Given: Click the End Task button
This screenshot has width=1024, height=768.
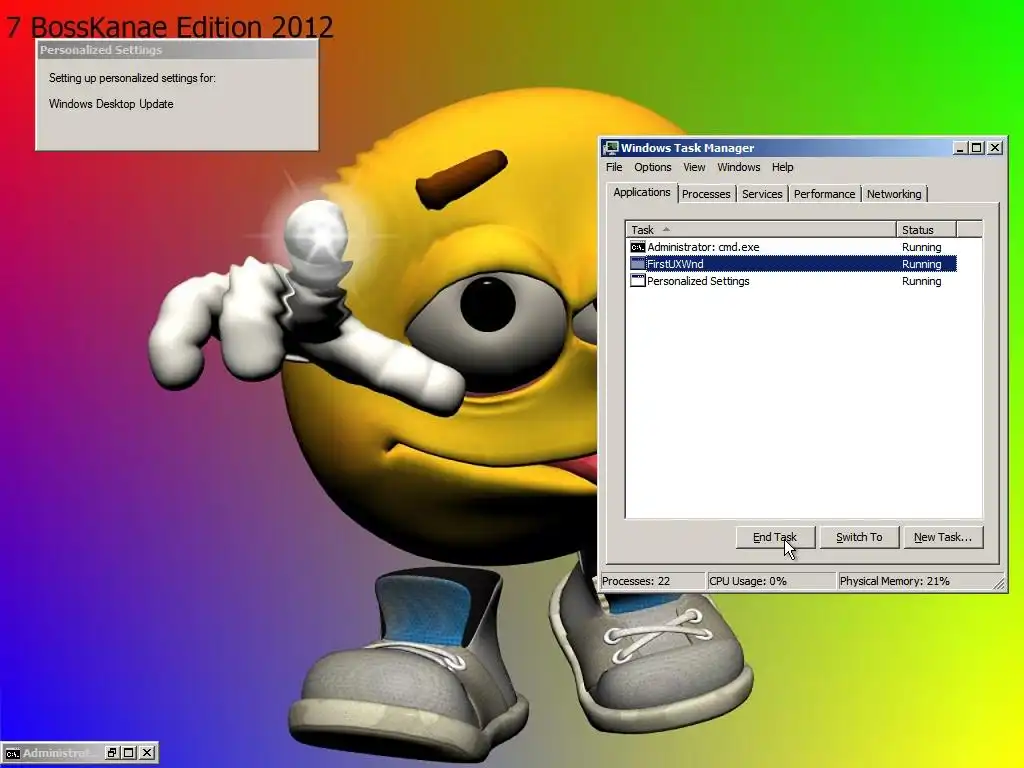Looking at the screenshot, I should [x=775, y=537].
